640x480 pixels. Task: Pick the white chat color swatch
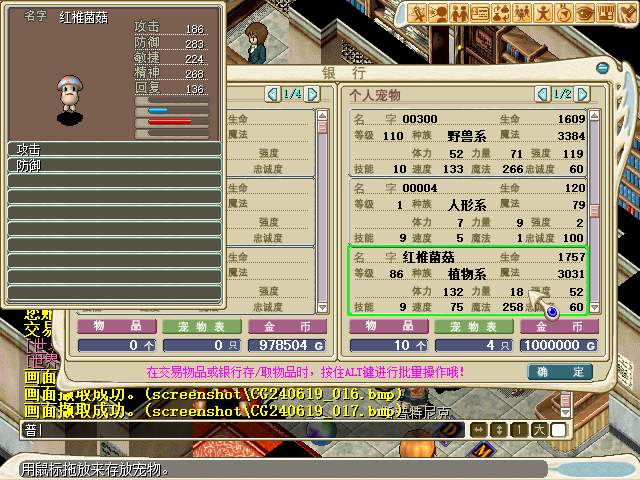coord(558,430)
